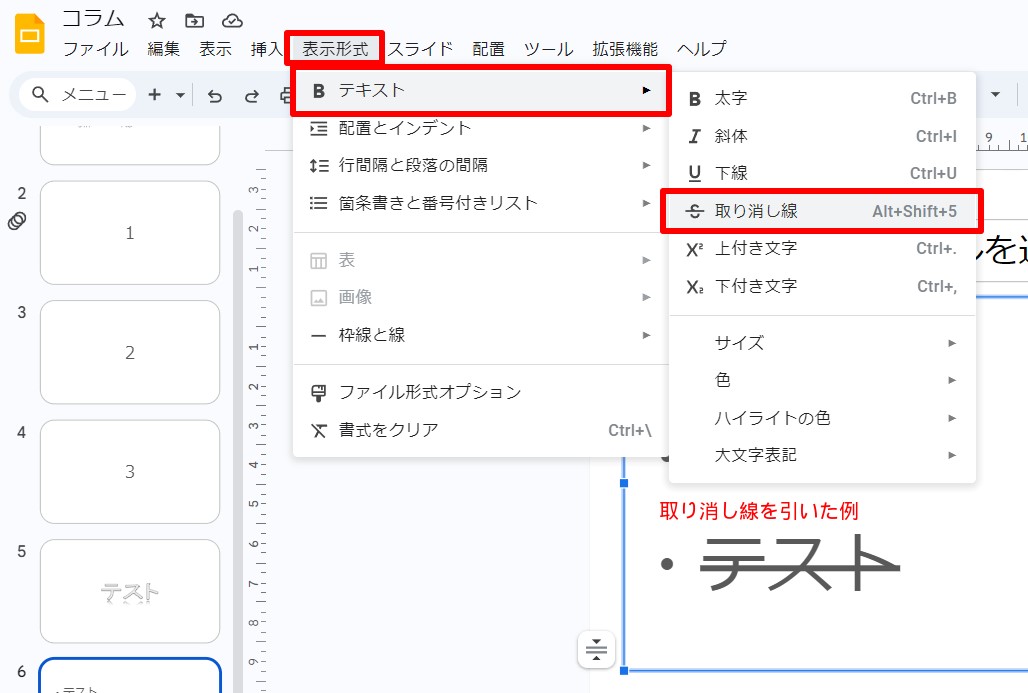Viewport: 1028px width, 693px height.
Task: Click the move to folder icon
Action: (194, 21)
